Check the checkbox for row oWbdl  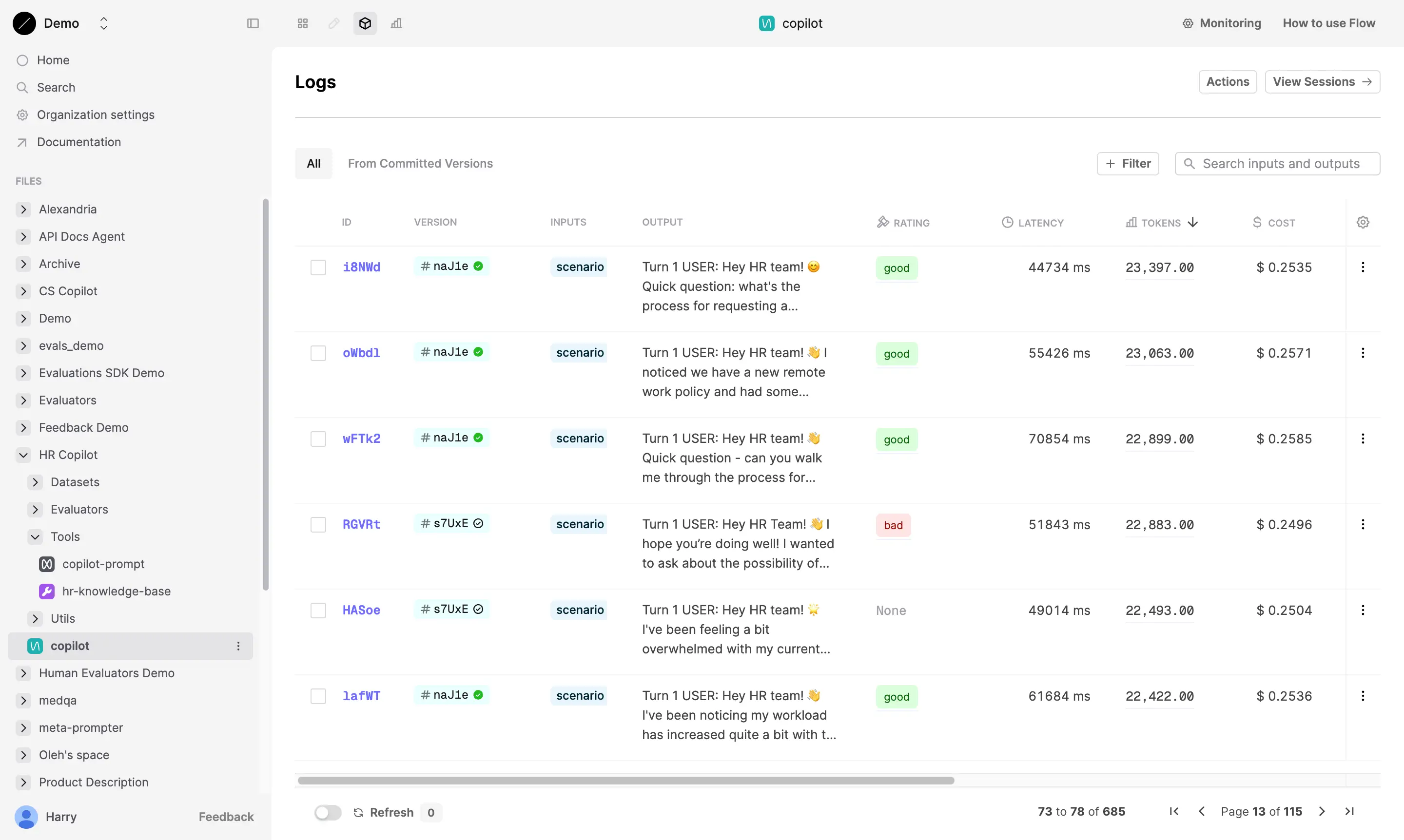318,352
